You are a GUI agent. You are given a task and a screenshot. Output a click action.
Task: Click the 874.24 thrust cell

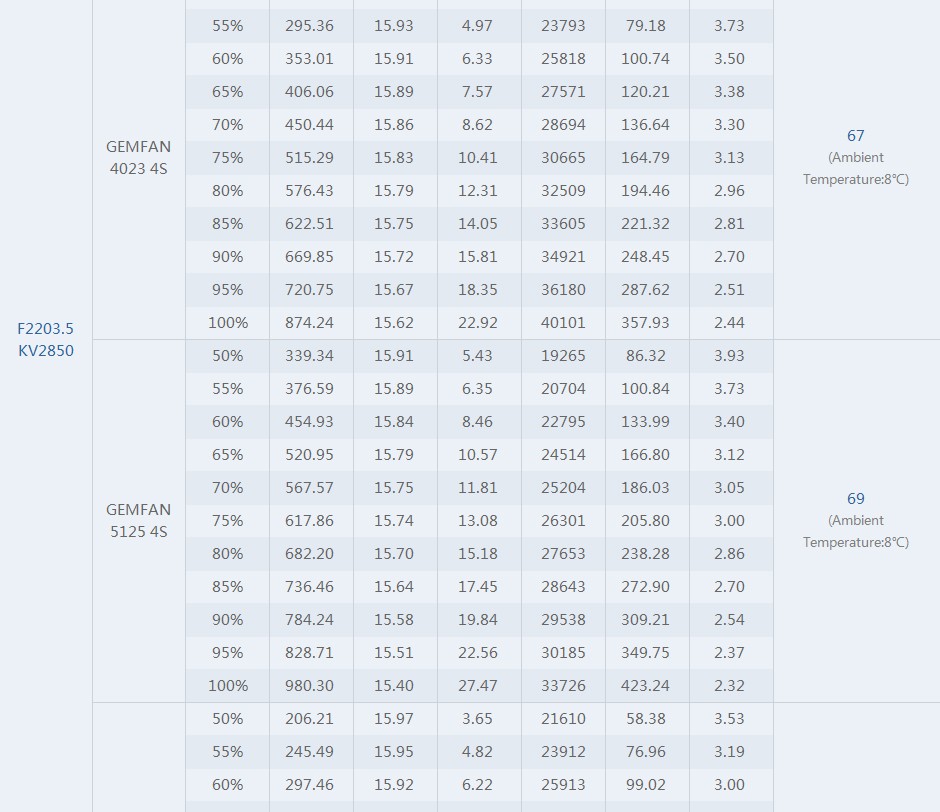click(309, 323)
